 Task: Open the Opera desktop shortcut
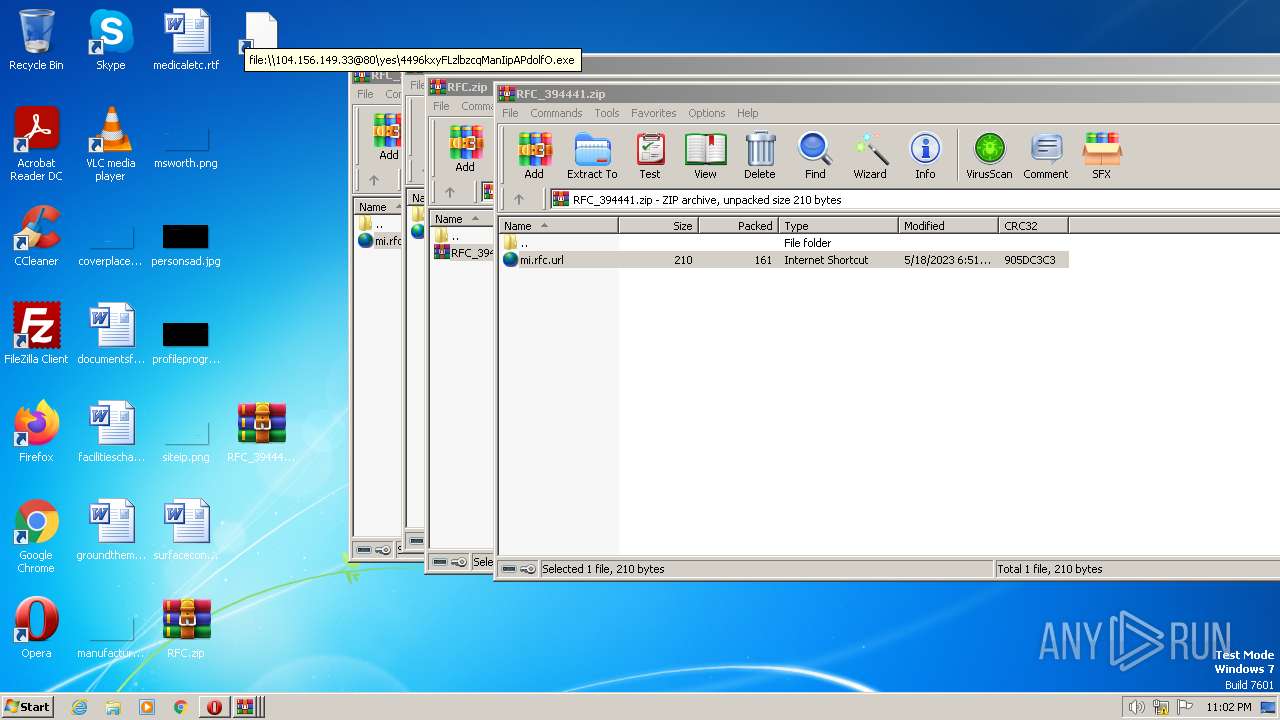click(36, 629)
